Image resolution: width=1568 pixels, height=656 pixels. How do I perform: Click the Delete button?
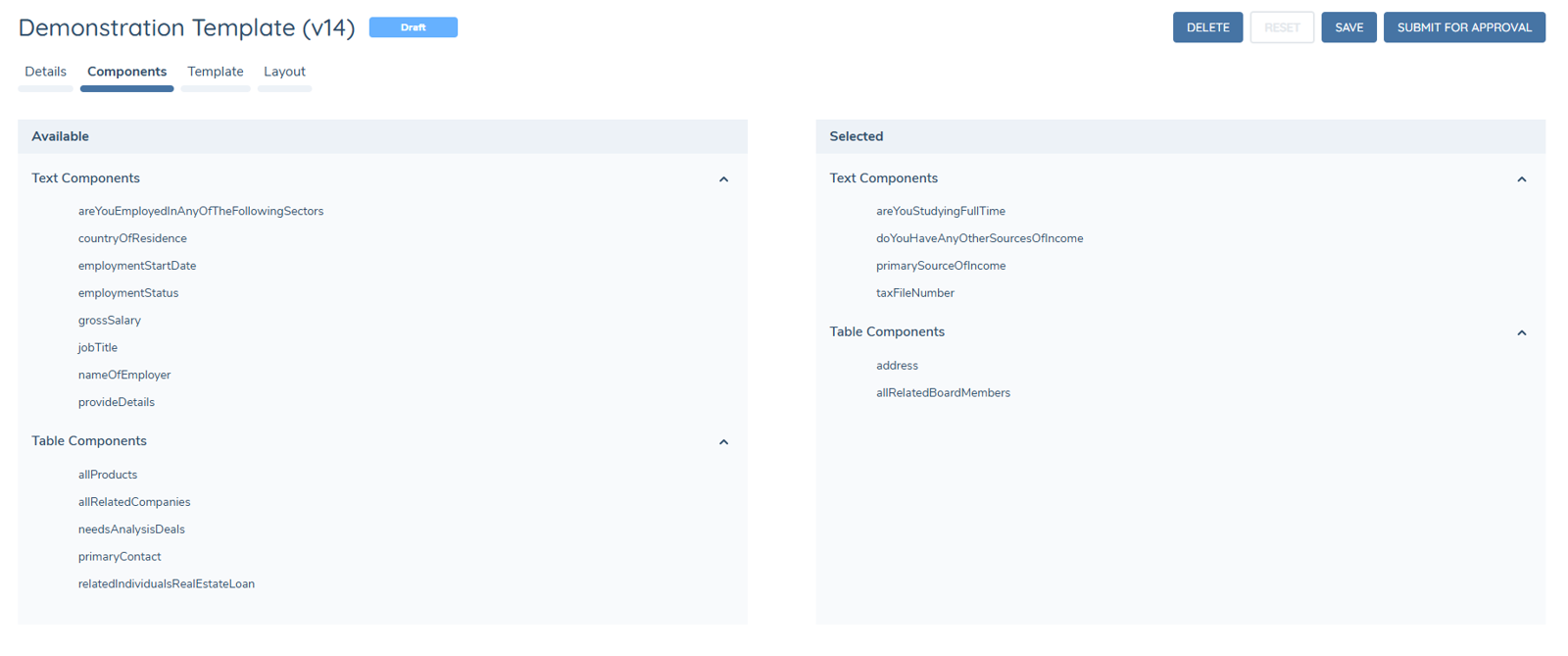(x=1207, y=27)
